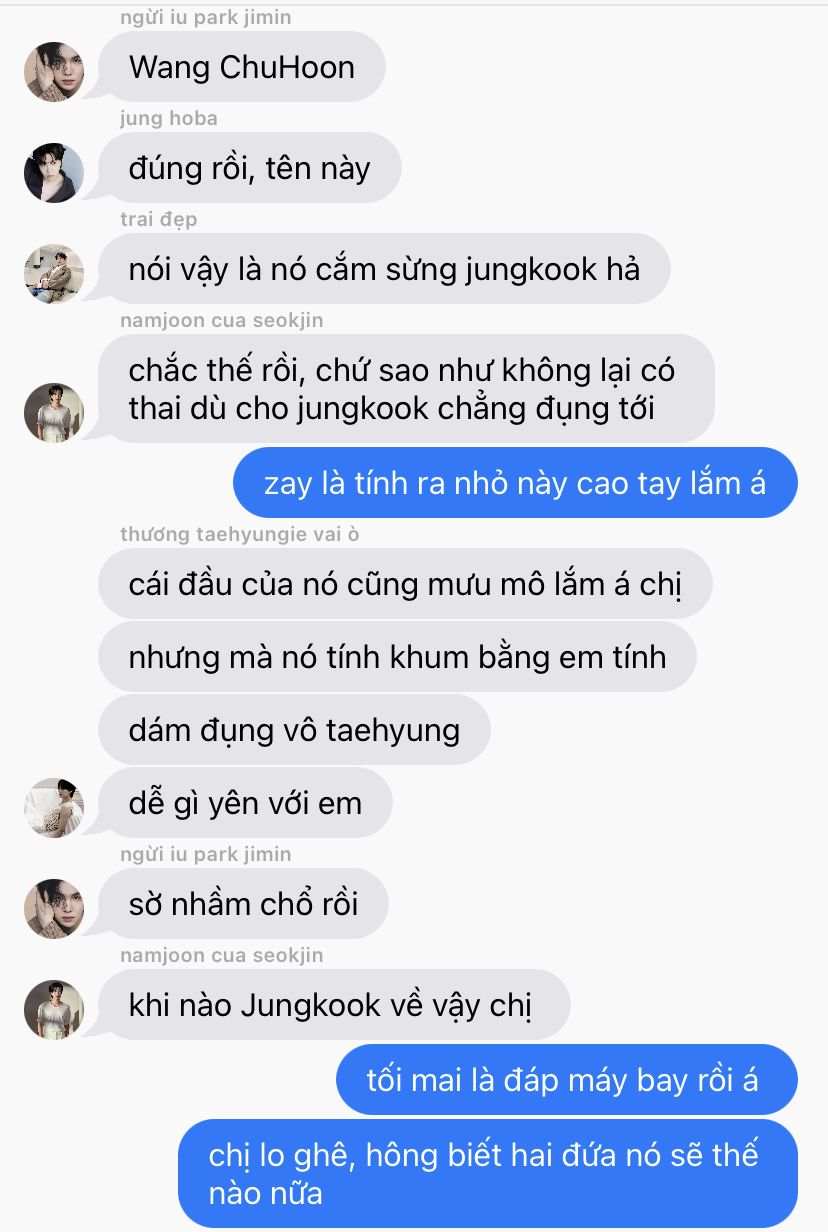Viewport: 828px width, 1232px height.
Task: Open avatar next to "sờ nhầm chổ rồi"
Action: click(53, 909)
